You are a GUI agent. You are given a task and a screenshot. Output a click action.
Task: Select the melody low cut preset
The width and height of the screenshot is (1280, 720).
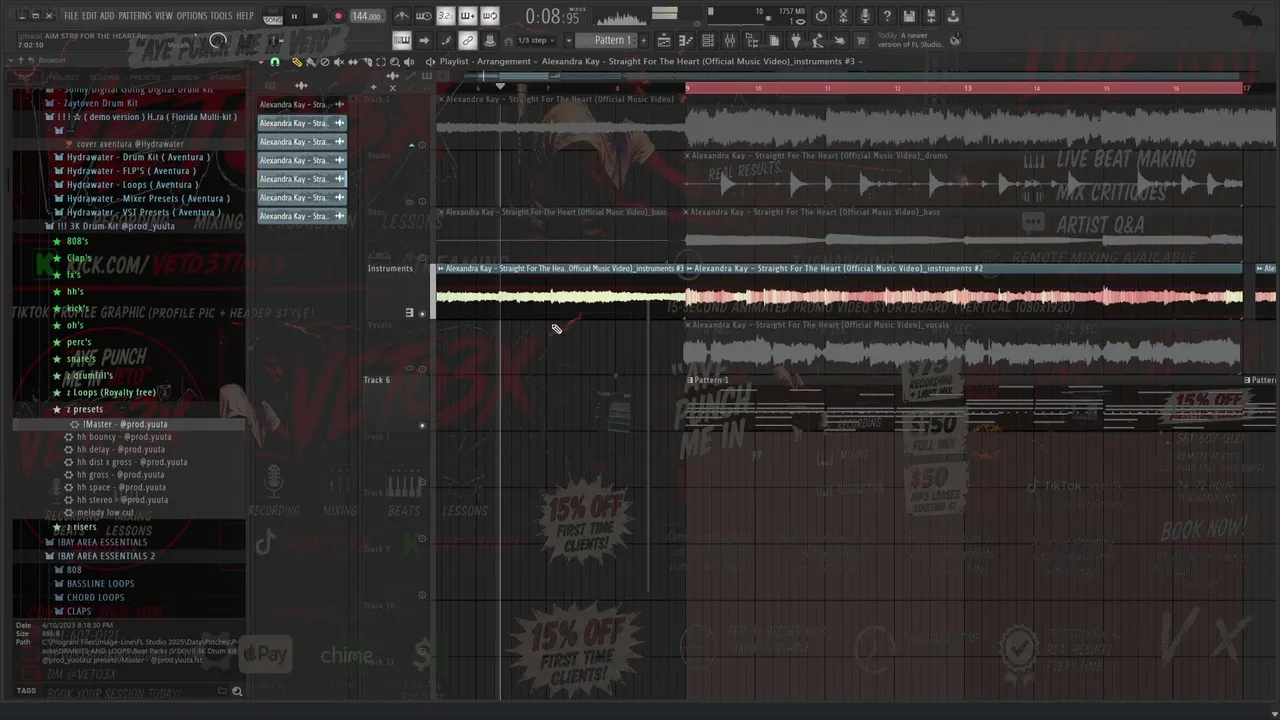(105, 512)
